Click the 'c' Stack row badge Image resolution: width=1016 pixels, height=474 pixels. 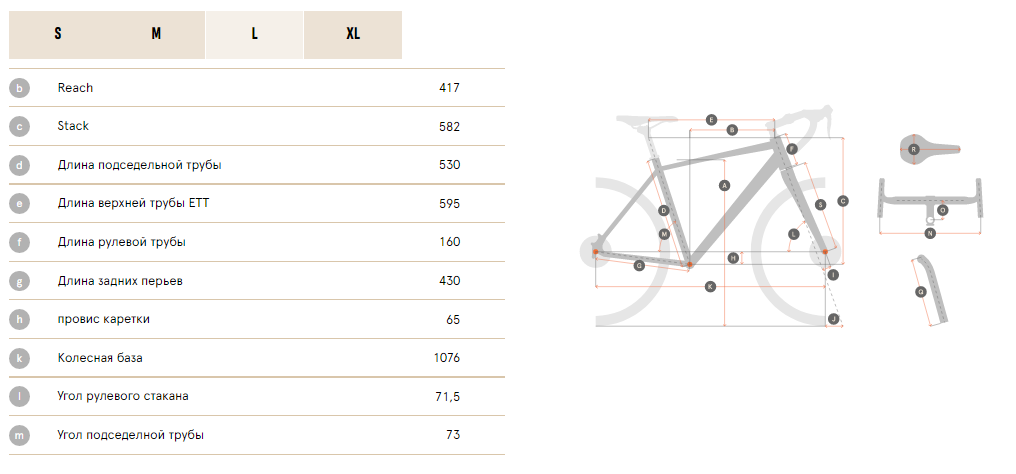(19, 126)
